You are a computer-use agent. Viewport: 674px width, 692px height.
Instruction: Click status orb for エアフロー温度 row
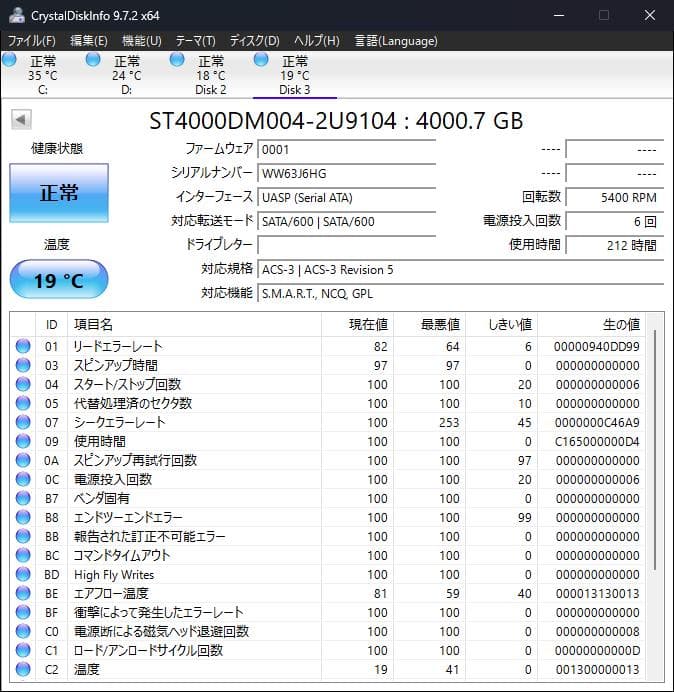coord(23,593)
